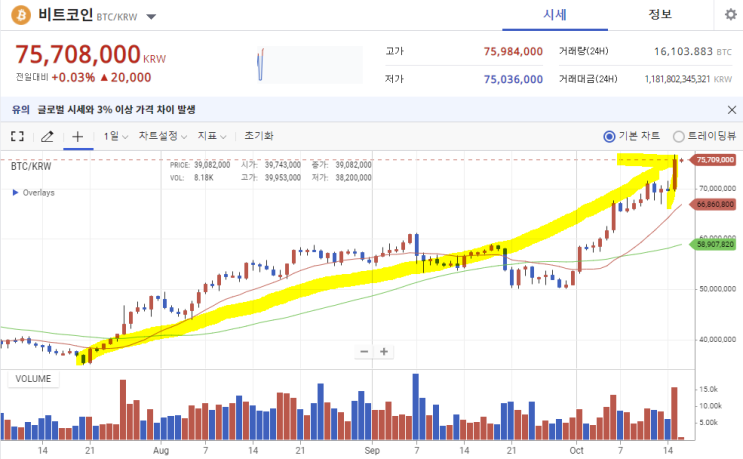Toggle fullscreen chart mode icon

click(17, 136)
